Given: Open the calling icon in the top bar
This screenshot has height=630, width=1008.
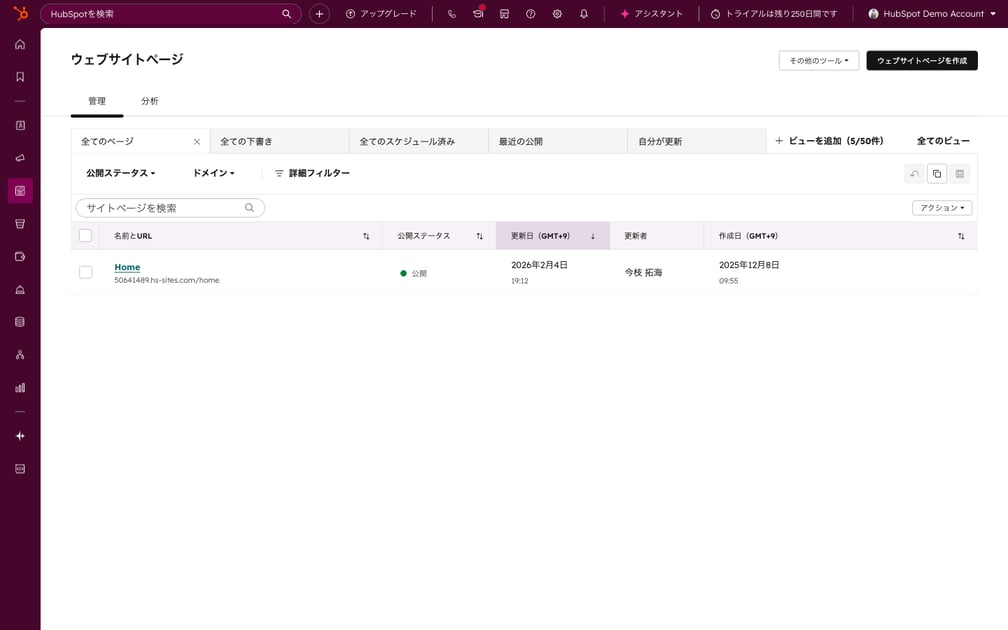Looking at the screenshot, I should (451, 13).
